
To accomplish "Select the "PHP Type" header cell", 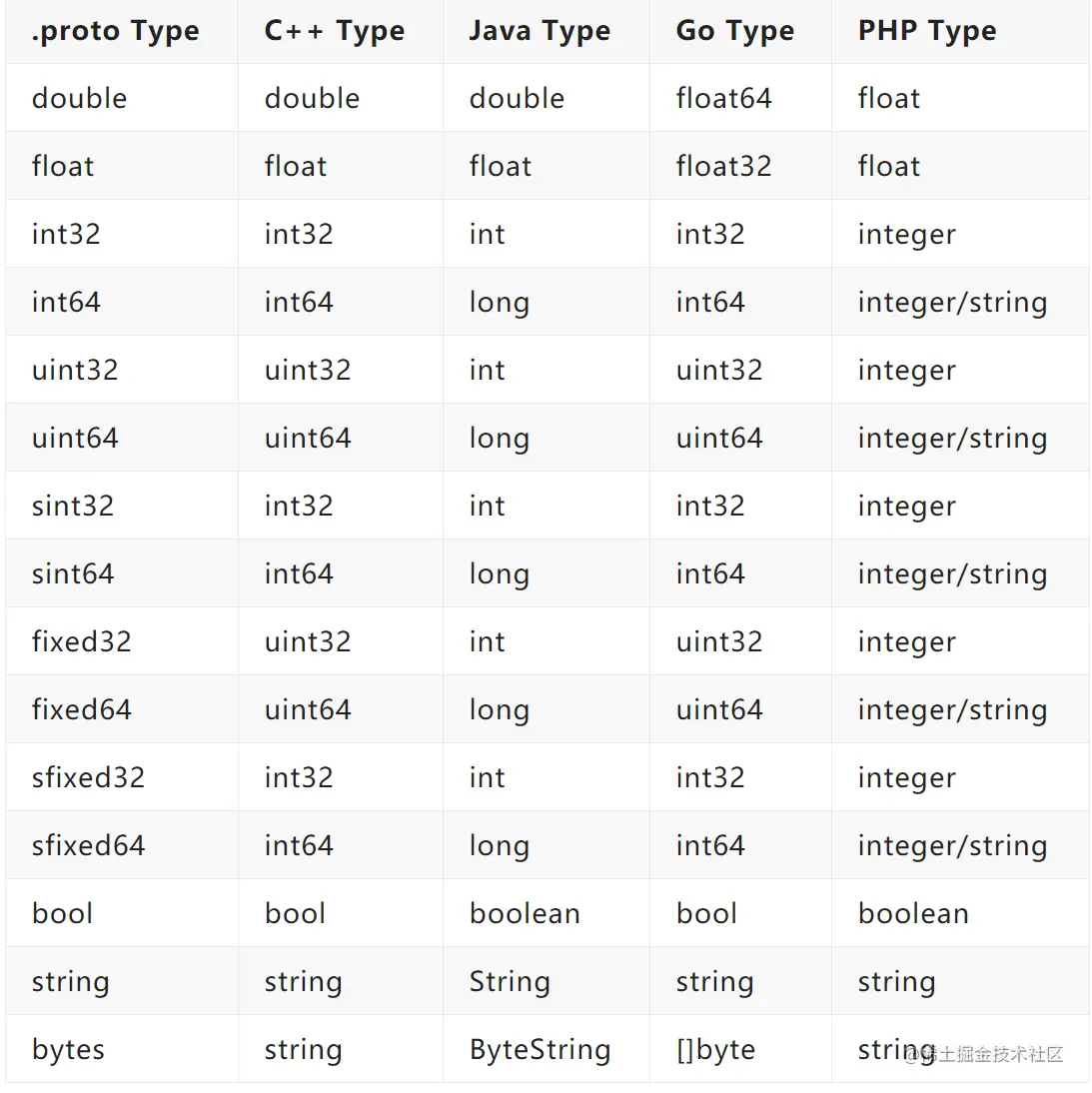I will (926, 31).
